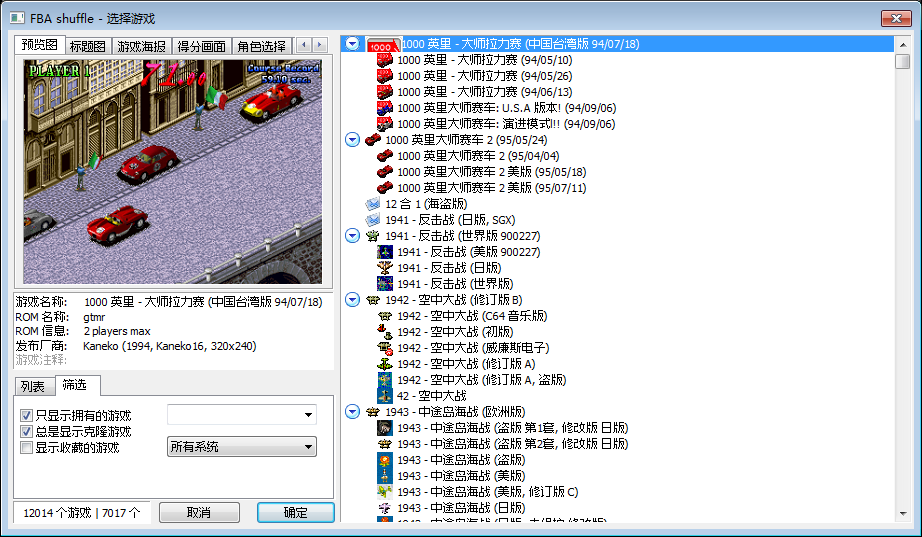Click the game list scroll down arrow

click(903, 513)
